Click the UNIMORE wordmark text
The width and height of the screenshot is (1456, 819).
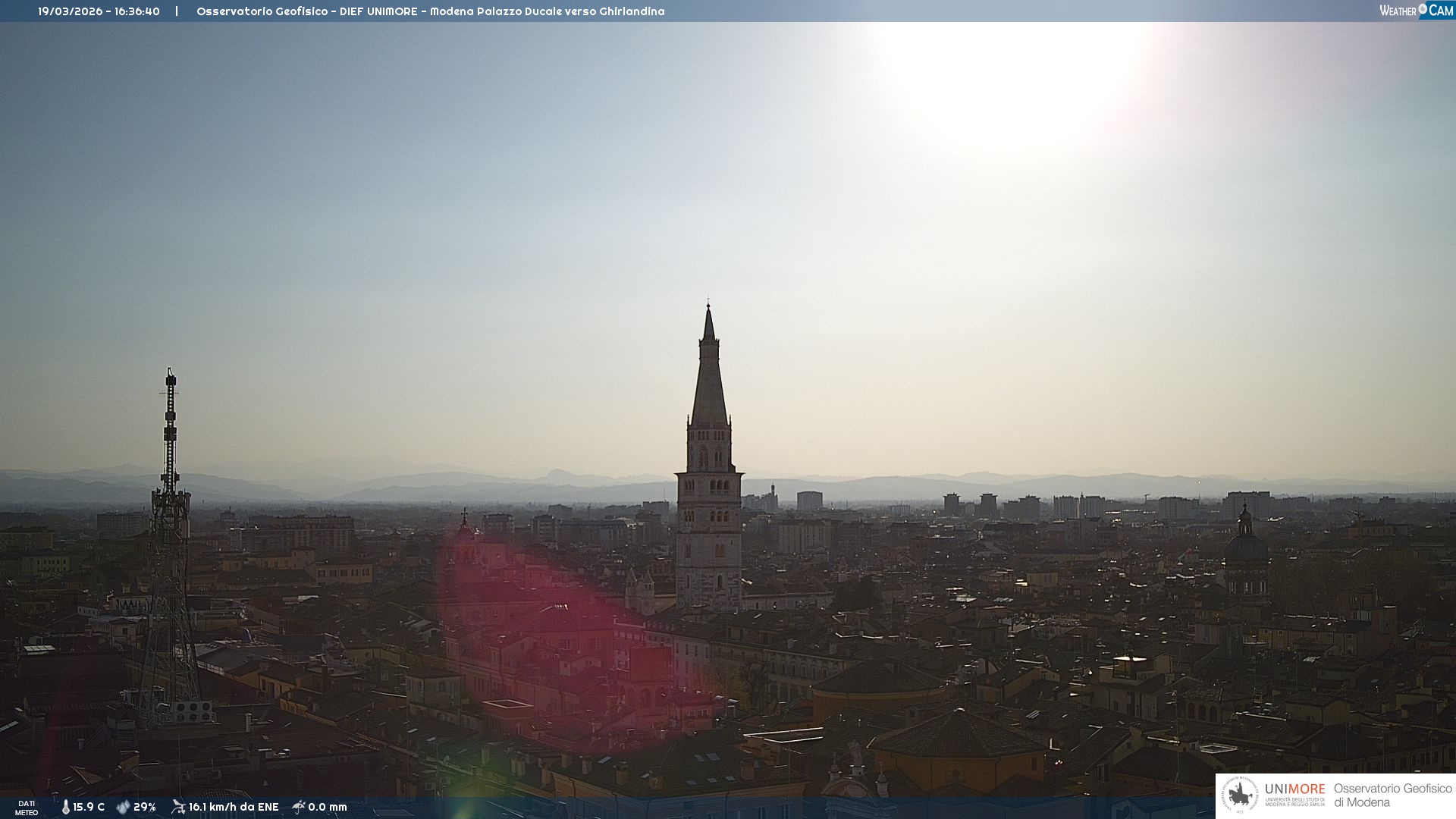click(x=1294, y=789)
